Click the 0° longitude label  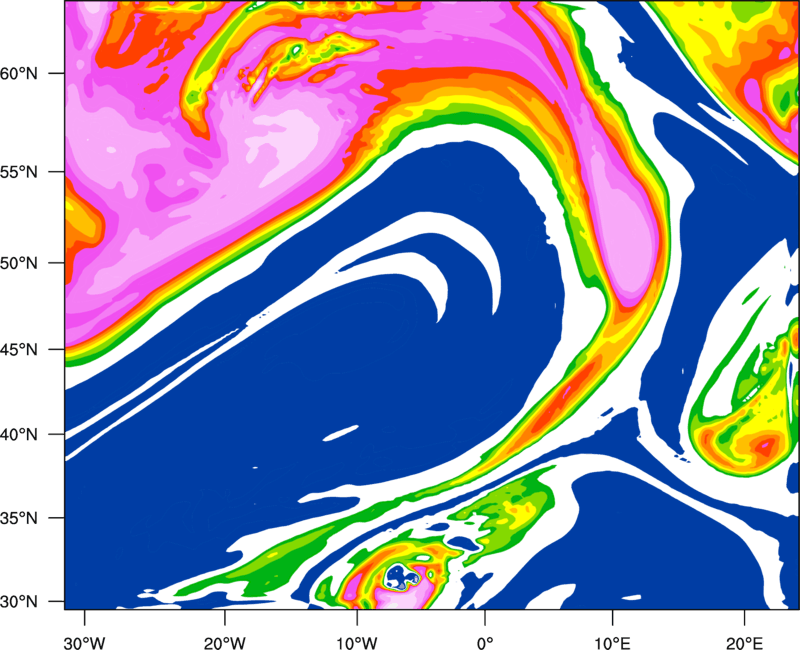tap(485, 643)
